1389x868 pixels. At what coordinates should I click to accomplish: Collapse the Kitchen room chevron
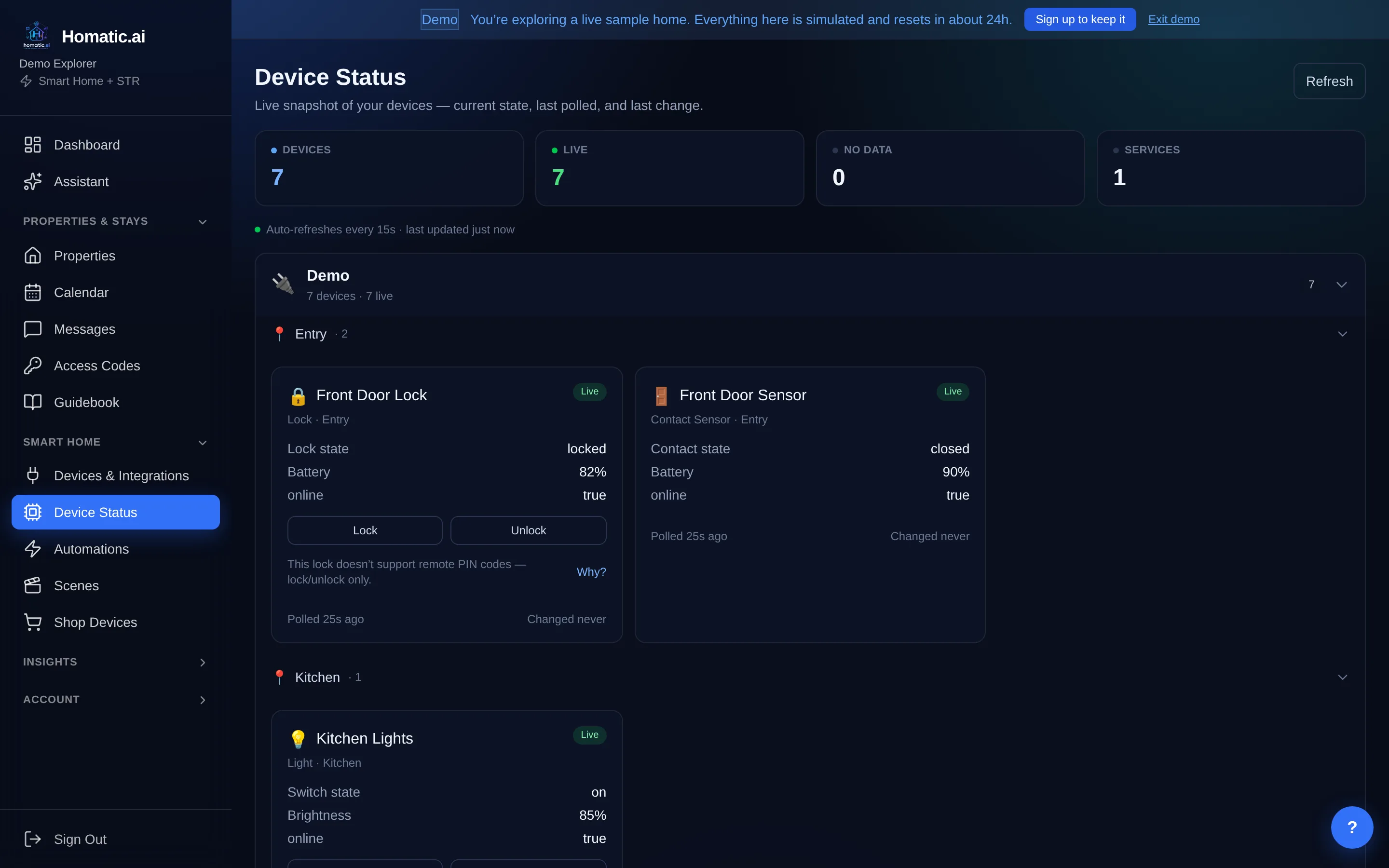coord(1343,677)
